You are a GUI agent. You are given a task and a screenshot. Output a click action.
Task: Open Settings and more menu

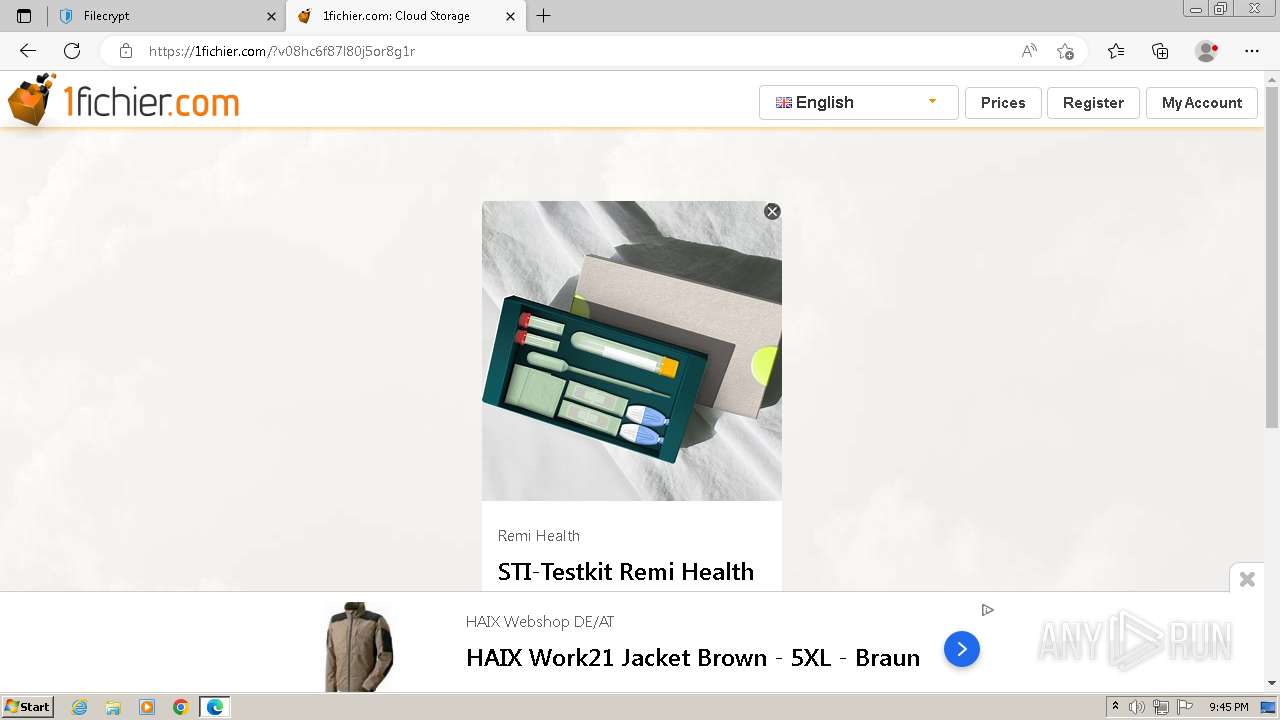pyautogui.click(x=1252, y=51)
